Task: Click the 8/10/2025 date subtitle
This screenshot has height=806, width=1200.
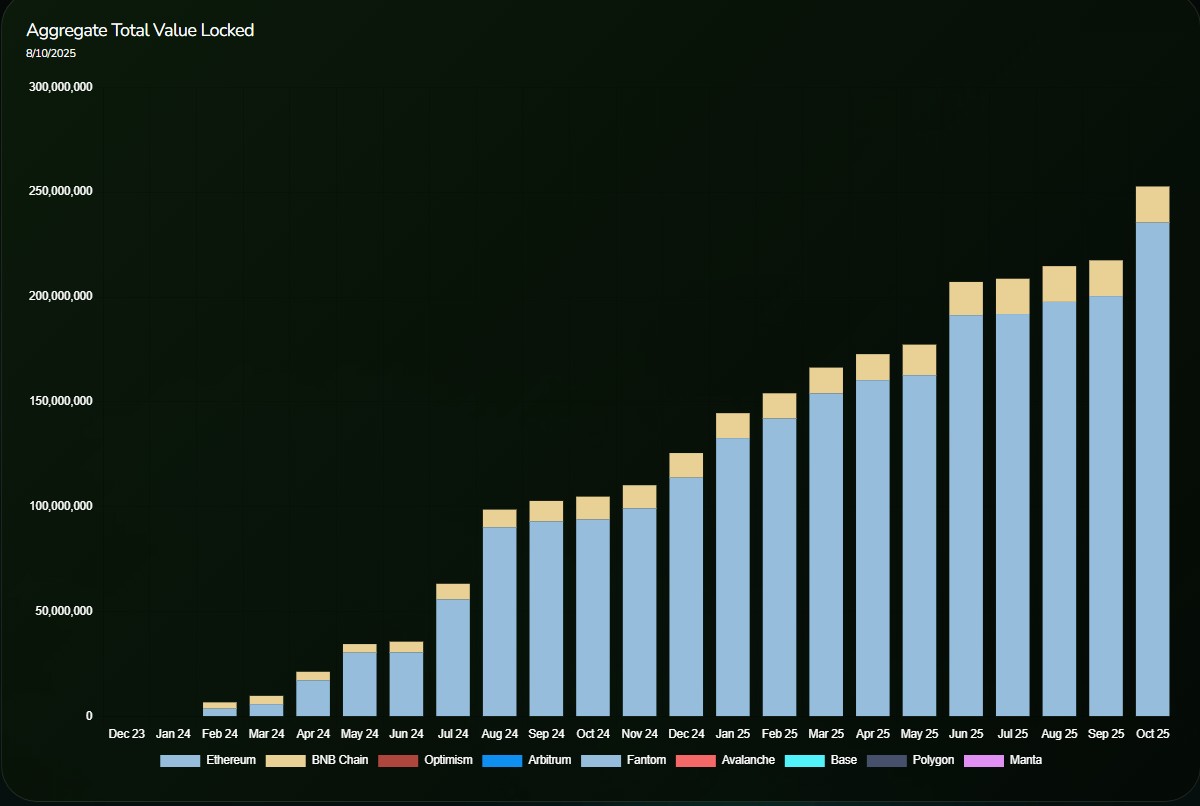Action: point(51,53)
